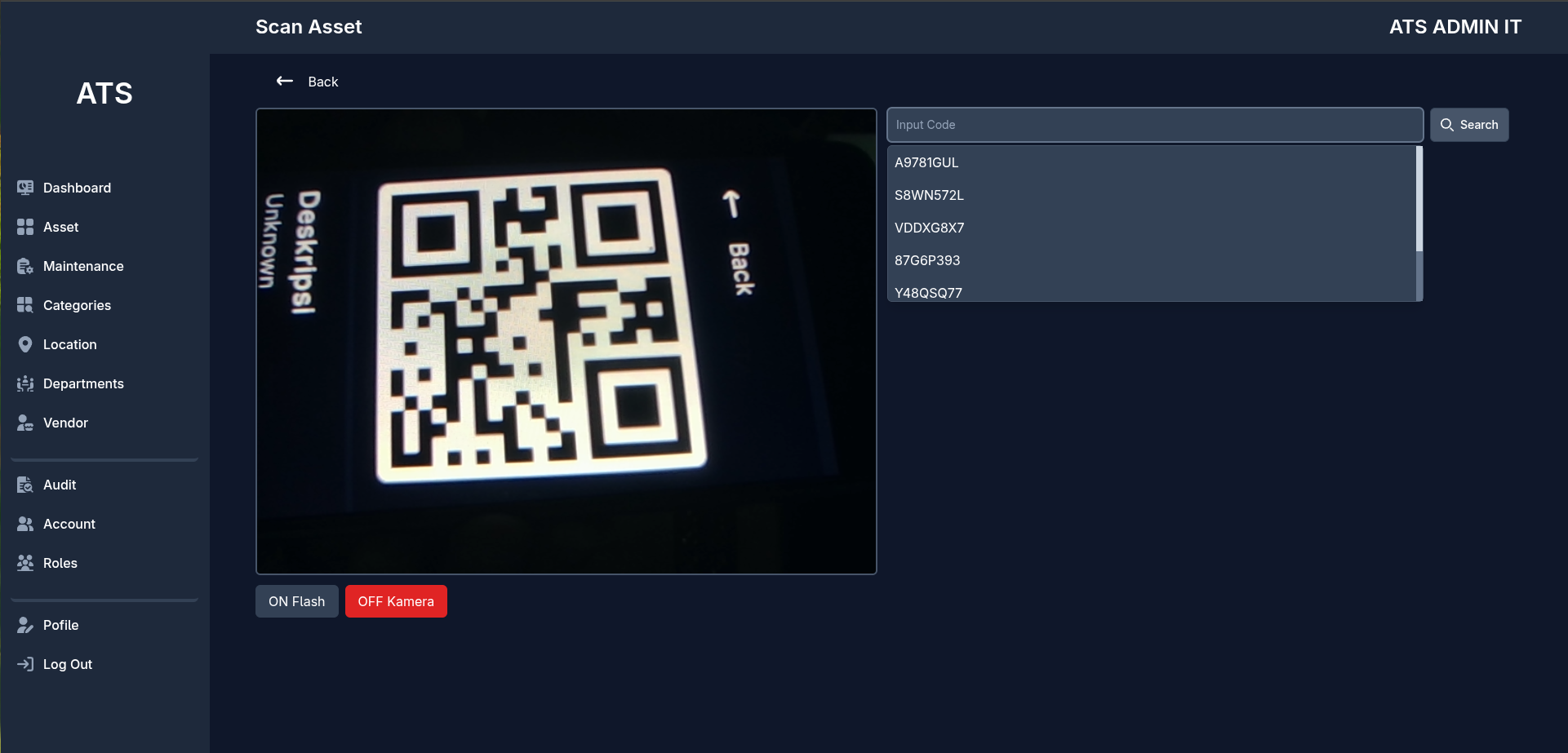This screenshot has height=753, width=1568.
Task: Focus the Input Code field
Action: [1154, 125]
